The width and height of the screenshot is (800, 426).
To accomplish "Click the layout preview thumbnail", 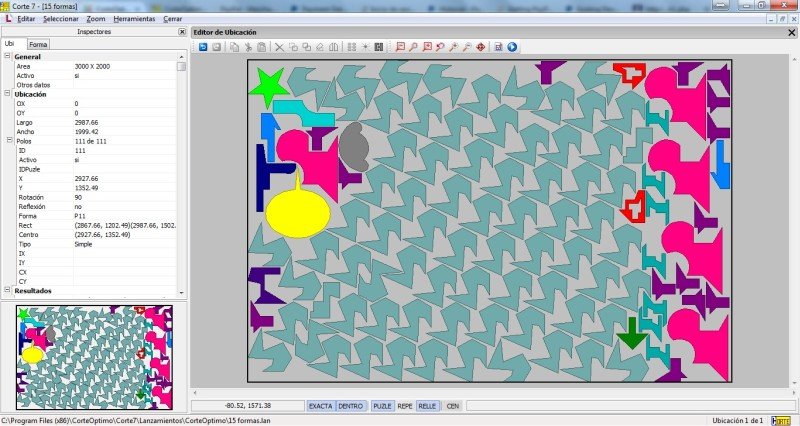I will (x=95, y=356).
